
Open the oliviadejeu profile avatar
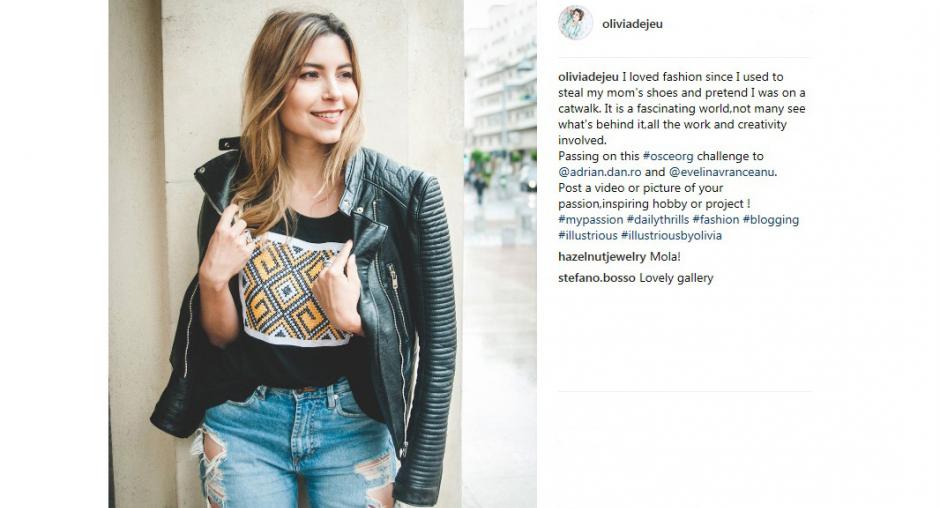(x=576, y=23)
